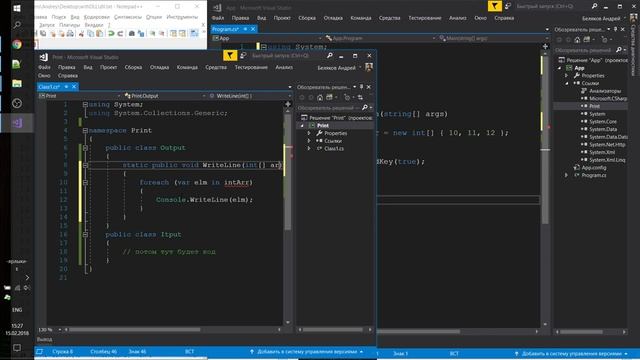Click the Windows Start button
640x360 pixels.
pyautogui.click(x=17, y=8)
